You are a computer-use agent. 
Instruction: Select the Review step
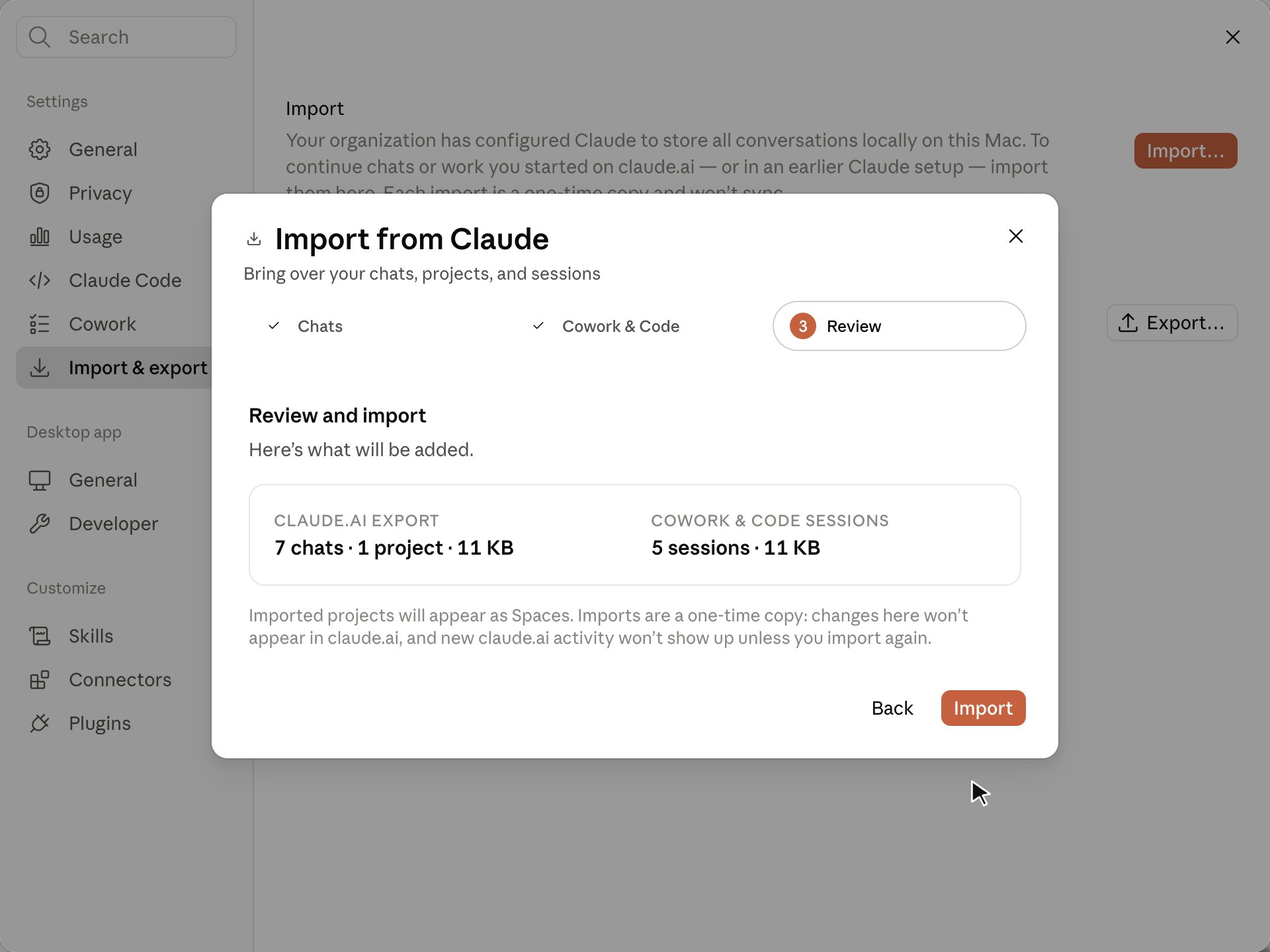tap(900, 326)
